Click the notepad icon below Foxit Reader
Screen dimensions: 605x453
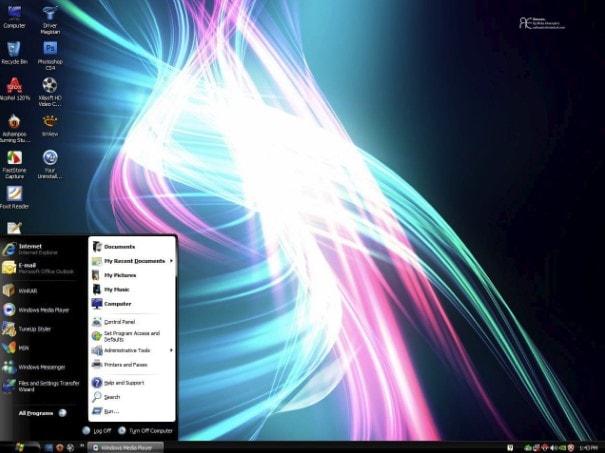[x=14, y=228]
